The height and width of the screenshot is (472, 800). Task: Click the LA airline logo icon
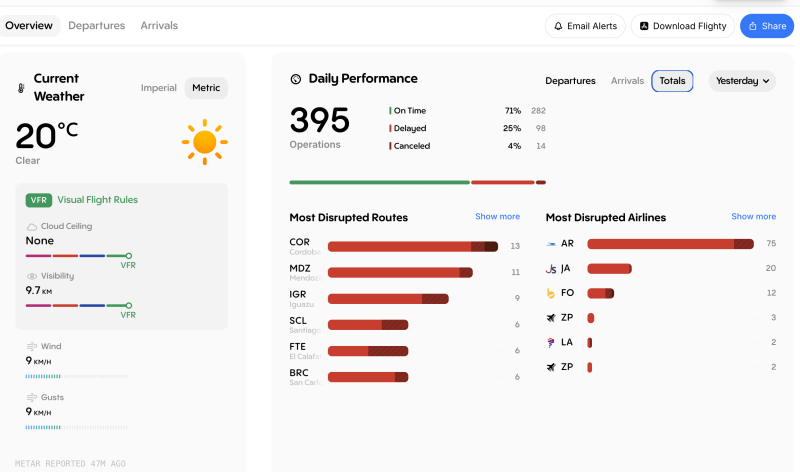(x=551, y=342)
